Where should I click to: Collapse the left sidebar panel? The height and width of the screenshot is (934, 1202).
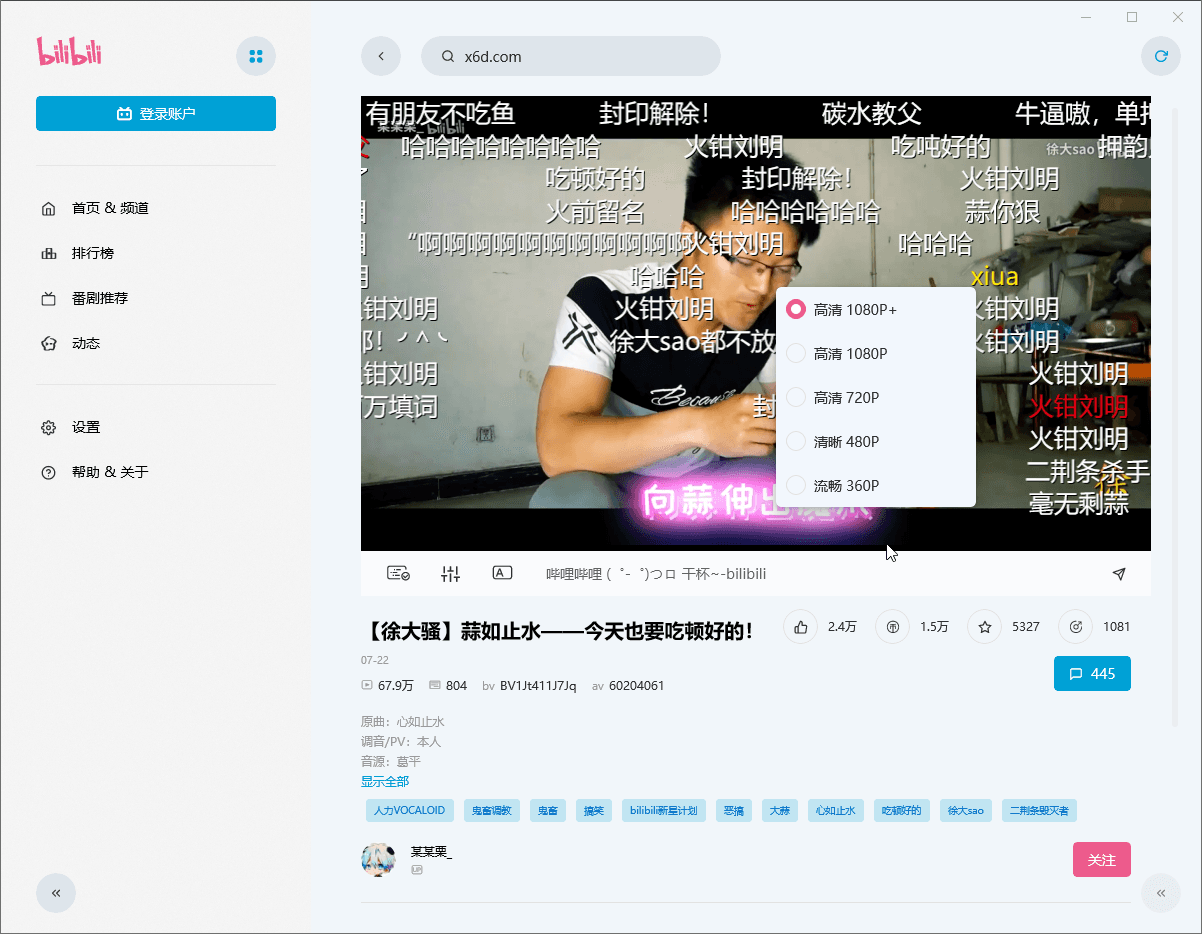pos(56,893)
